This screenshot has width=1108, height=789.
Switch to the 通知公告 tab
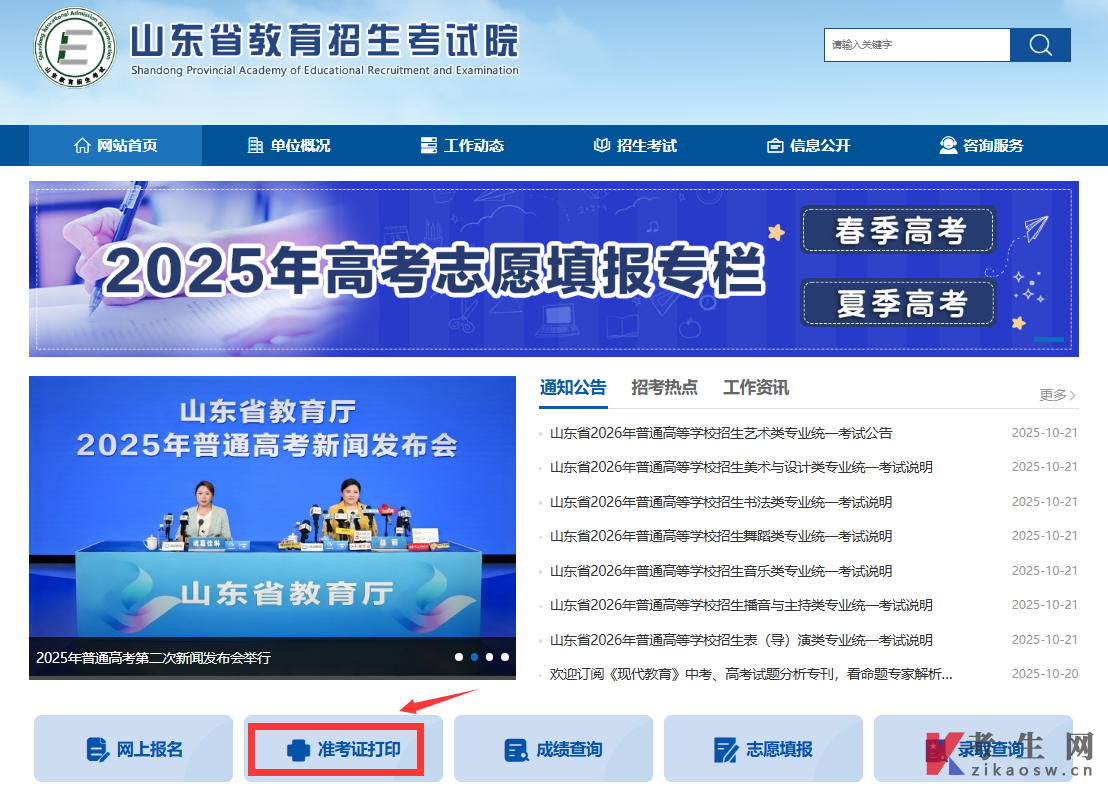click(573, 388)
